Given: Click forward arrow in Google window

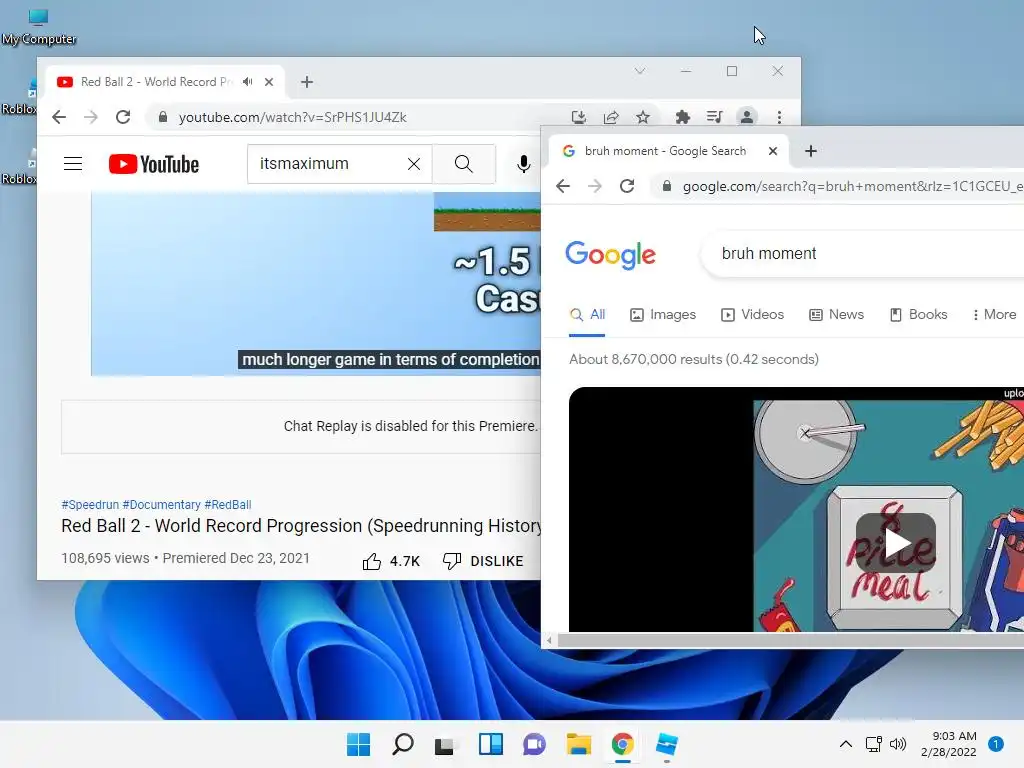Looking at the screenshot, I should click(595, 186).
